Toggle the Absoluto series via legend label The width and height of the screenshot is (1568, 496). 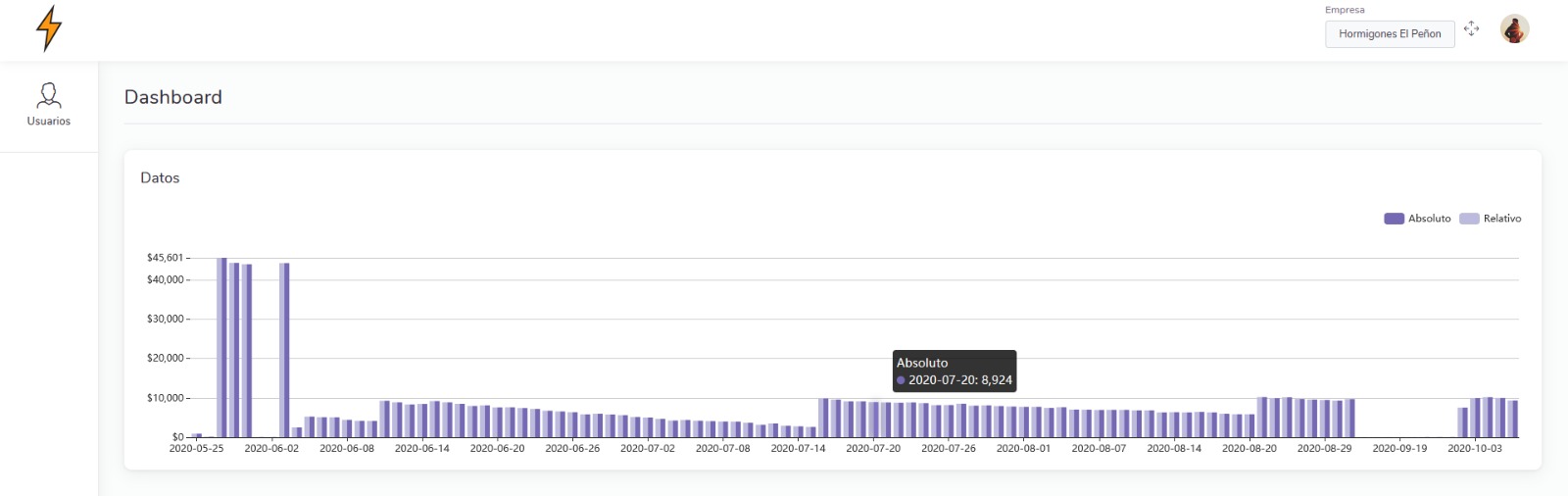(x=1429, y=219)
